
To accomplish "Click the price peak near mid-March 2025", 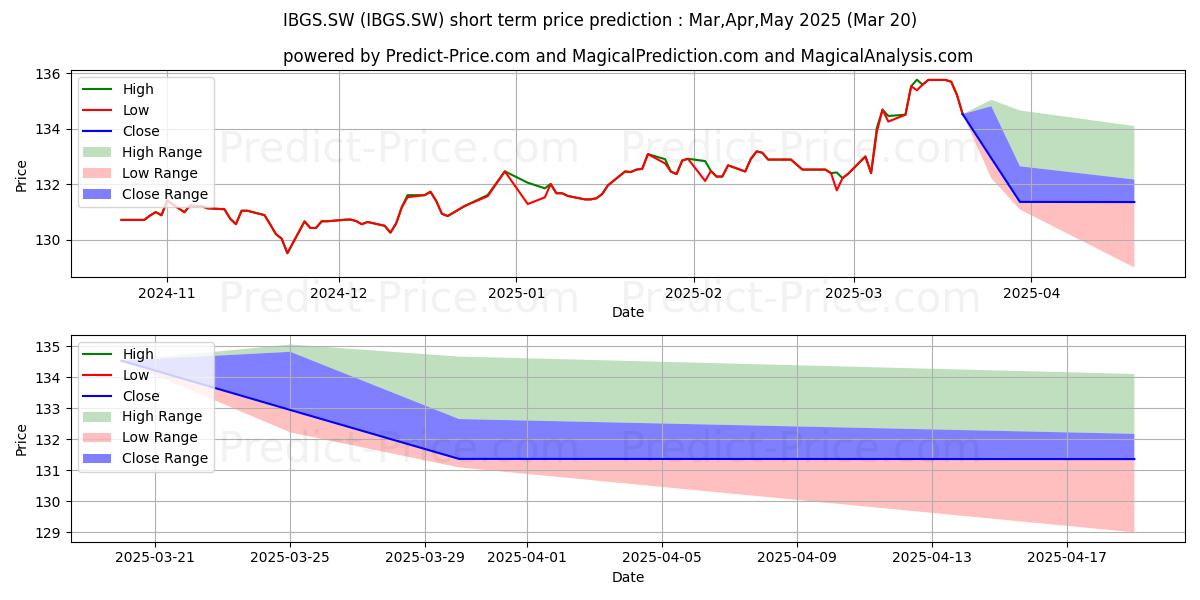I will click(x=935, y=80).
